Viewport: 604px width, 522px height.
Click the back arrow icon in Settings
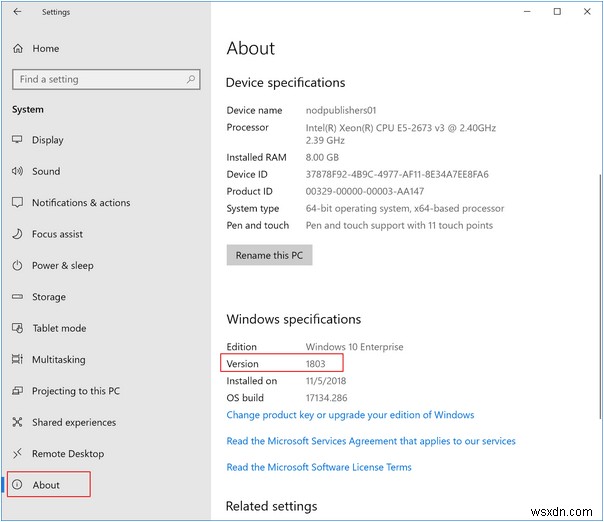17,13
